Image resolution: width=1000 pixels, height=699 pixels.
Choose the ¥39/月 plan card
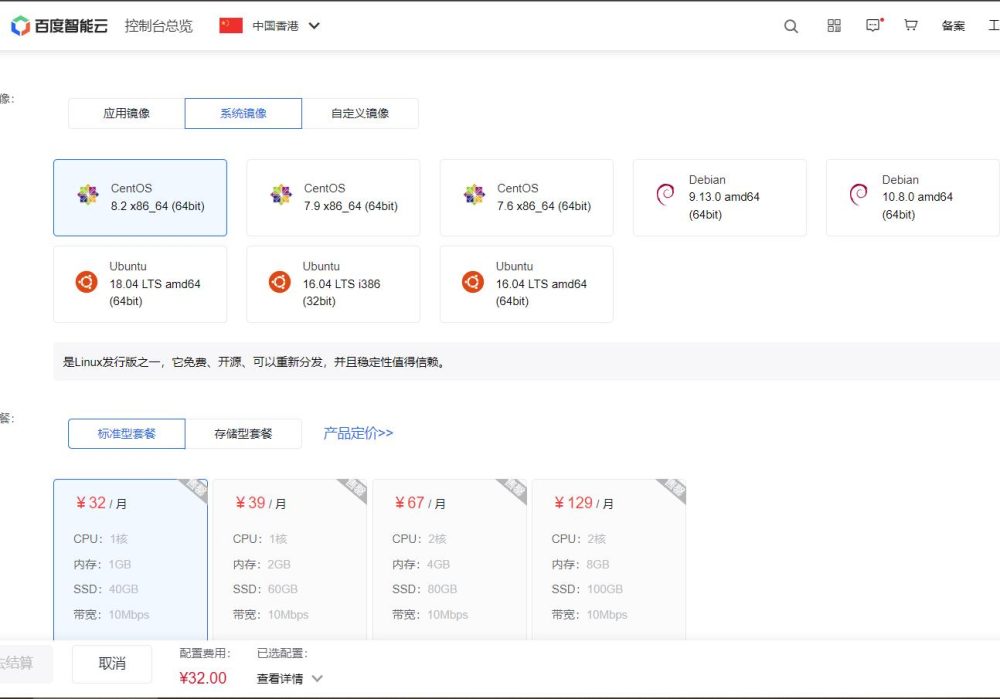click(x=290, y=559)
